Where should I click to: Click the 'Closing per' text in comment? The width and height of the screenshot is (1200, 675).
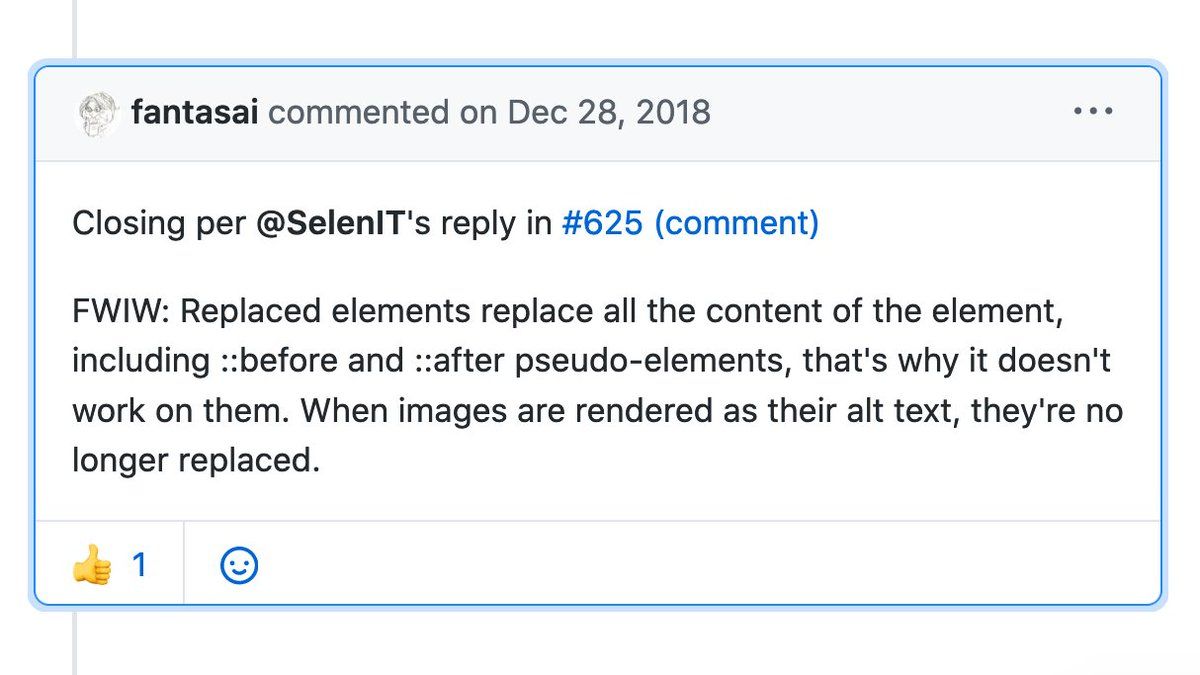click(159, 223)
